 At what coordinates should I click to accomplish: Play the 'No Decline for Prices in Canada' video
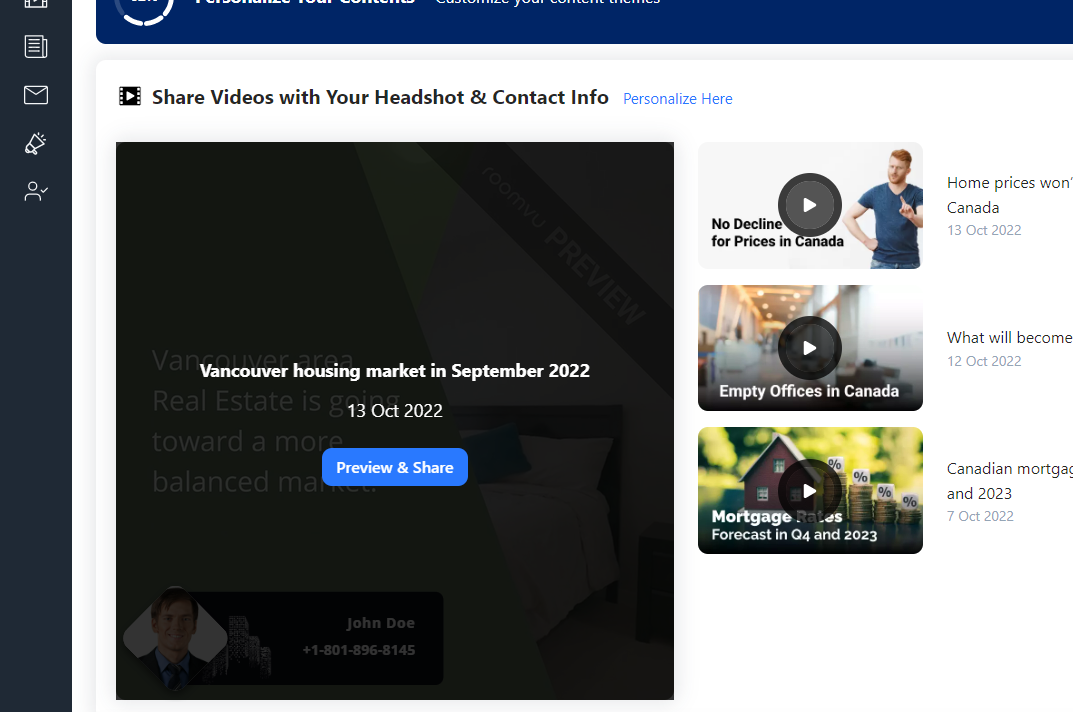tap(810, 204)
